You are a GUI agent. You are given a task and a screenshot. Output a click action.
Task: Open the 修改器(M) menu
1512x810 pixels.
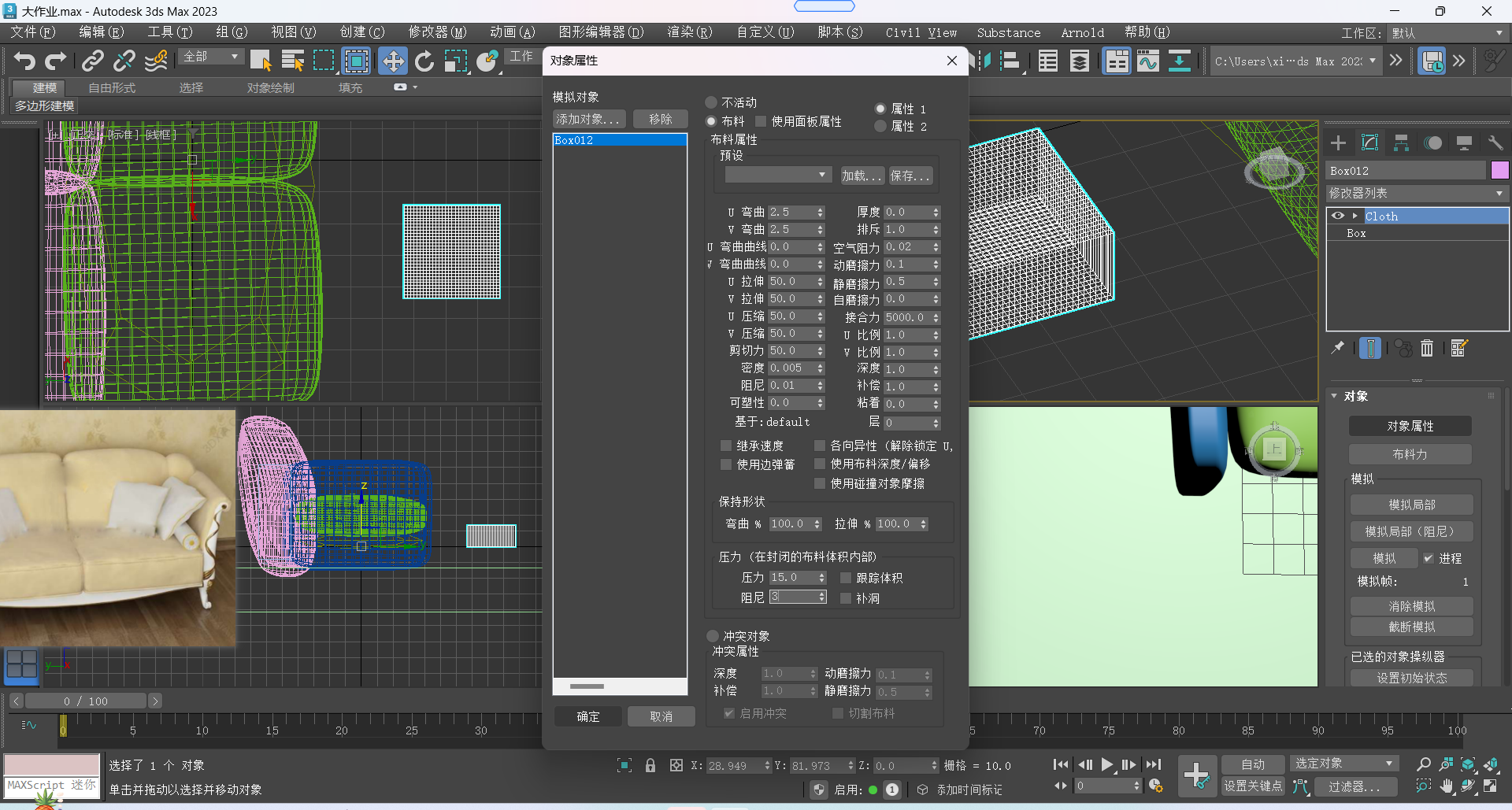pos(437,32)
